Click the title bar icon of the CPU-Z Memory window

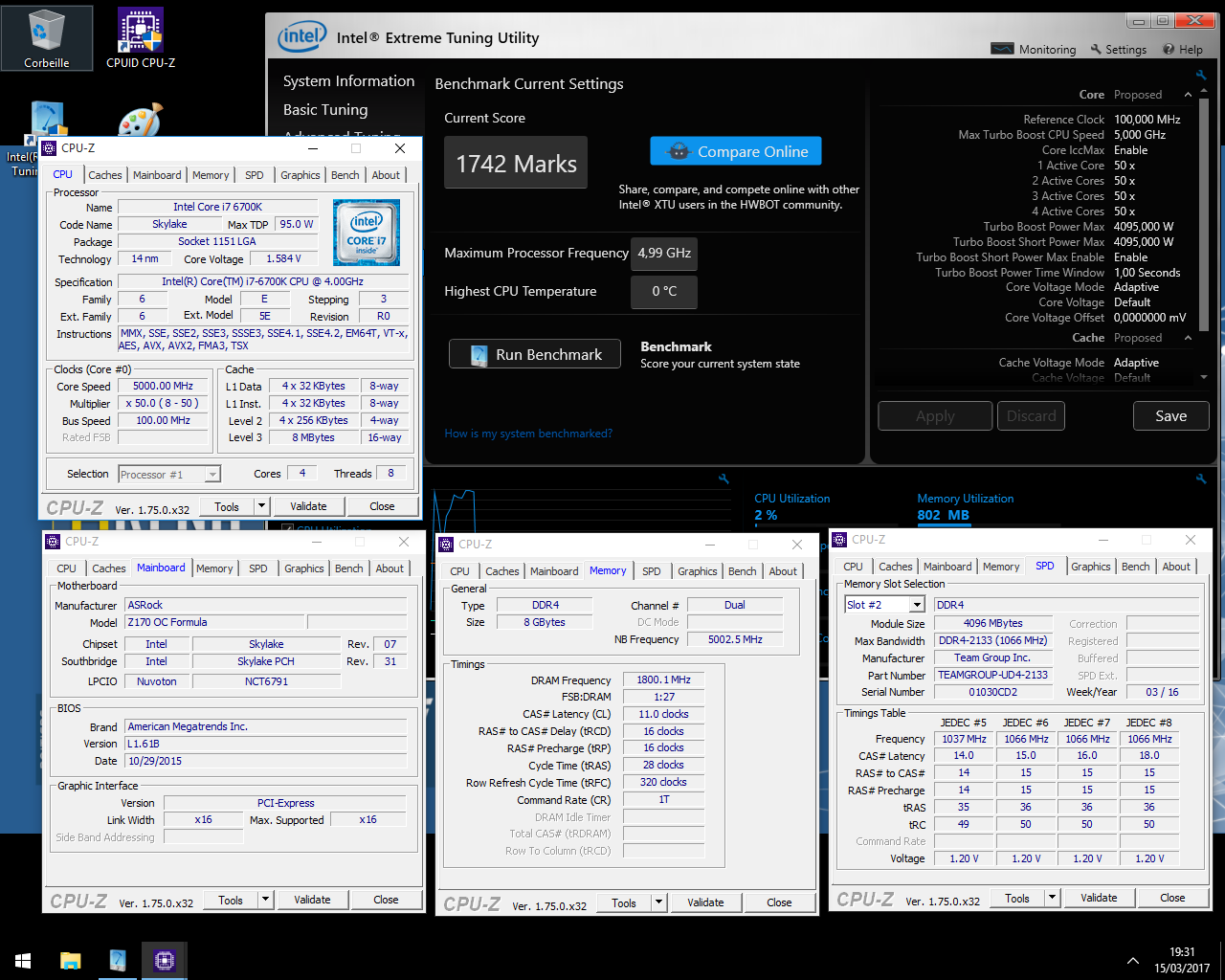(447, 545)
